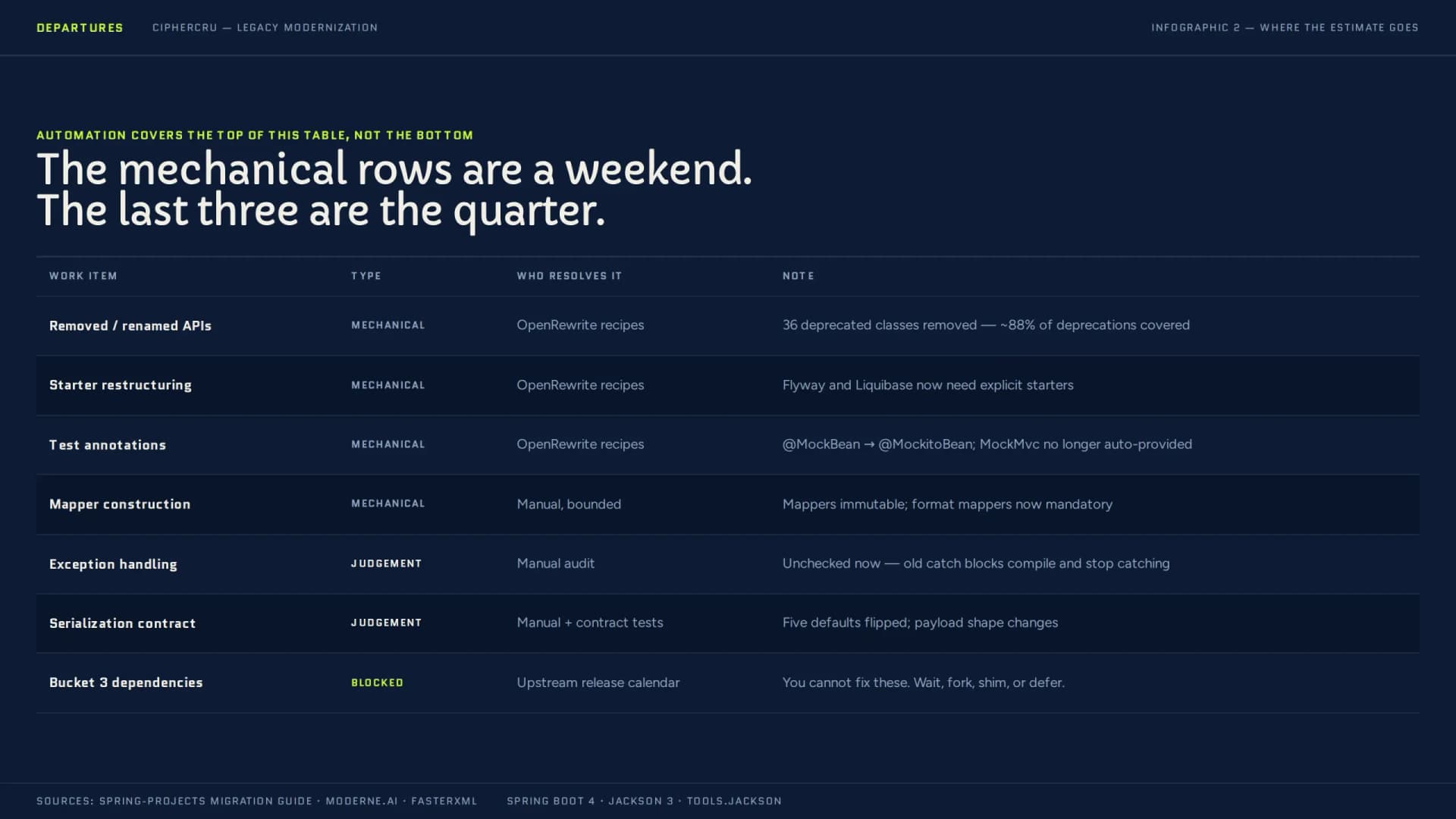Click 'OpenRewrite recipes' in Starter restructuring row
The image size is (1456, 819).
[580, 385]
